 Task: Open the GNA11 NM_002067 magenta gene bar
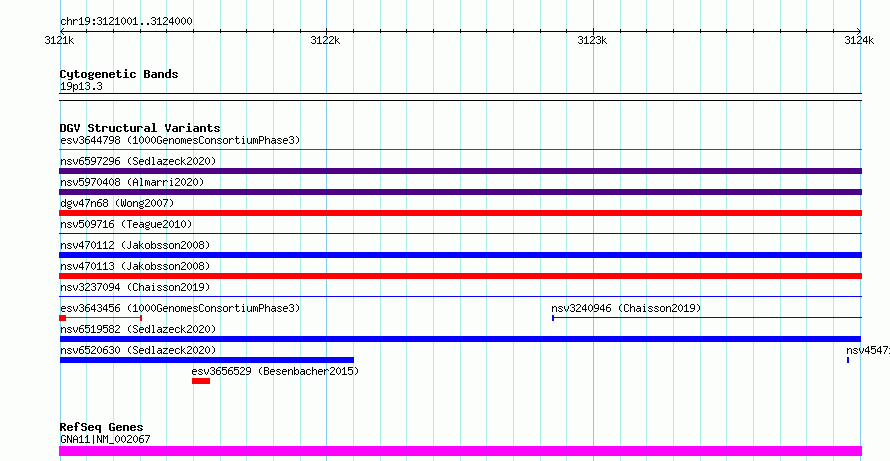[x=460, y=451]
